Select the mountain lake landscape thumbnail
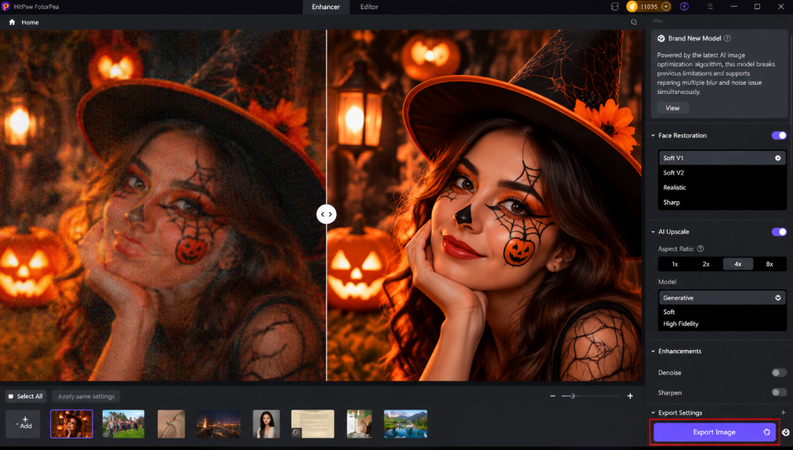The height and width of the screenshot is (450, 793). coord(406,424)
